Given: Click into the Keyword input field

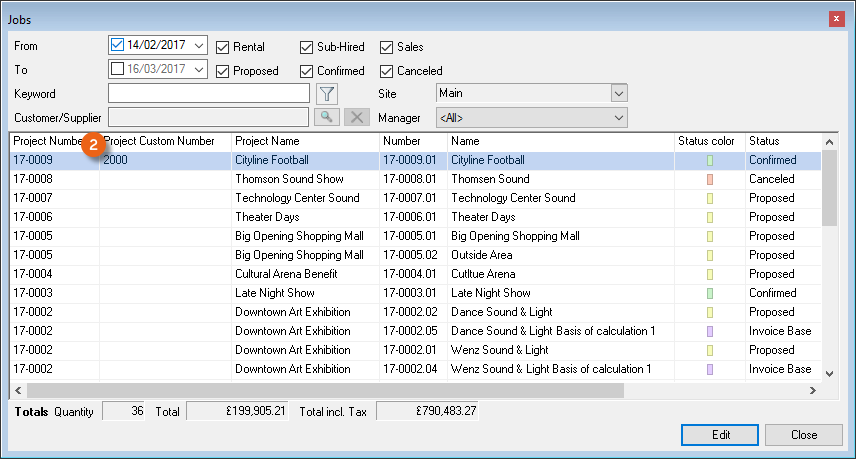Looking at the screenshot, I should (209, 94).
